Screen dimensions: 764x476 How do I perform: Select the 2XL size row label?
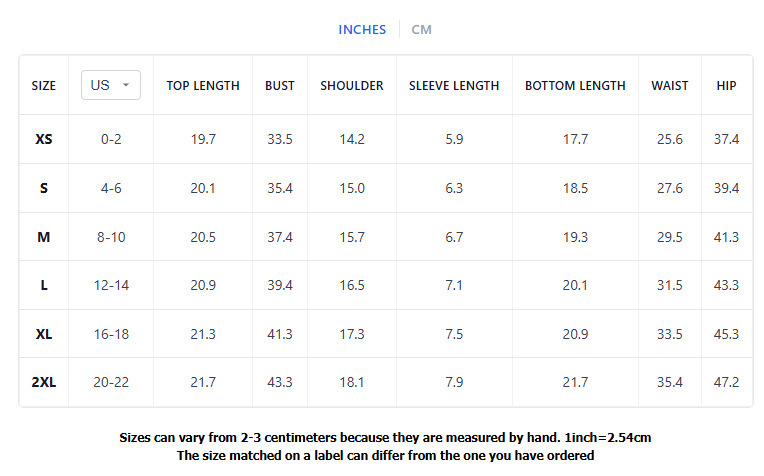coord(44,383)
